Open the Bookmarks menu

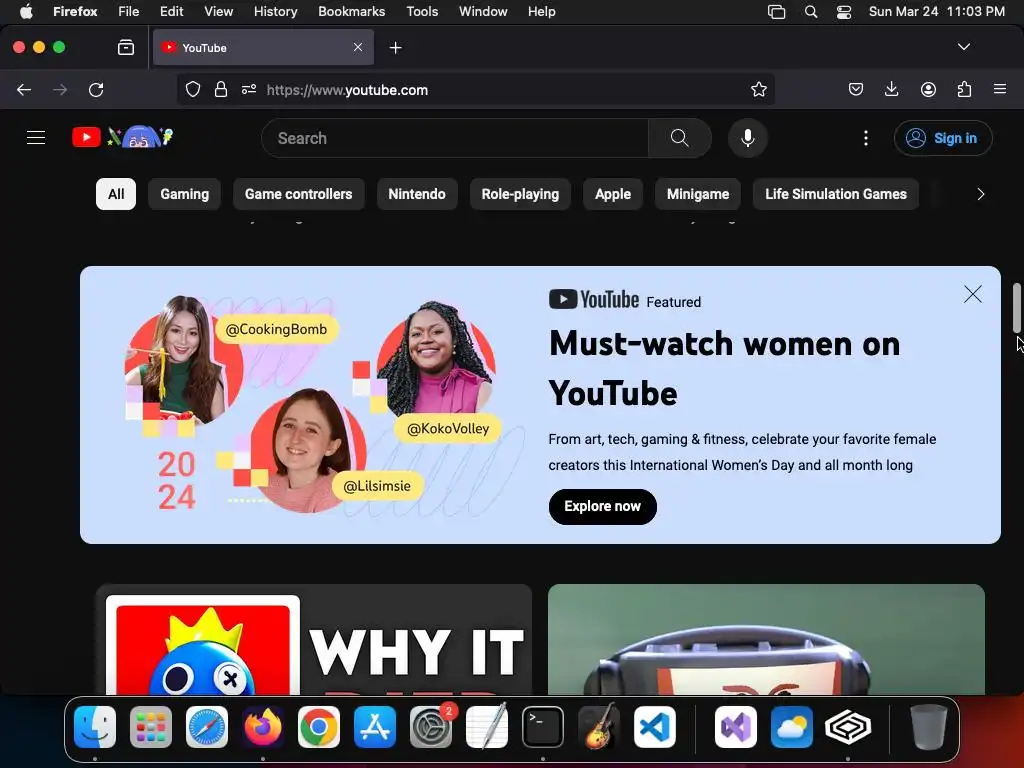coord(351,11)
